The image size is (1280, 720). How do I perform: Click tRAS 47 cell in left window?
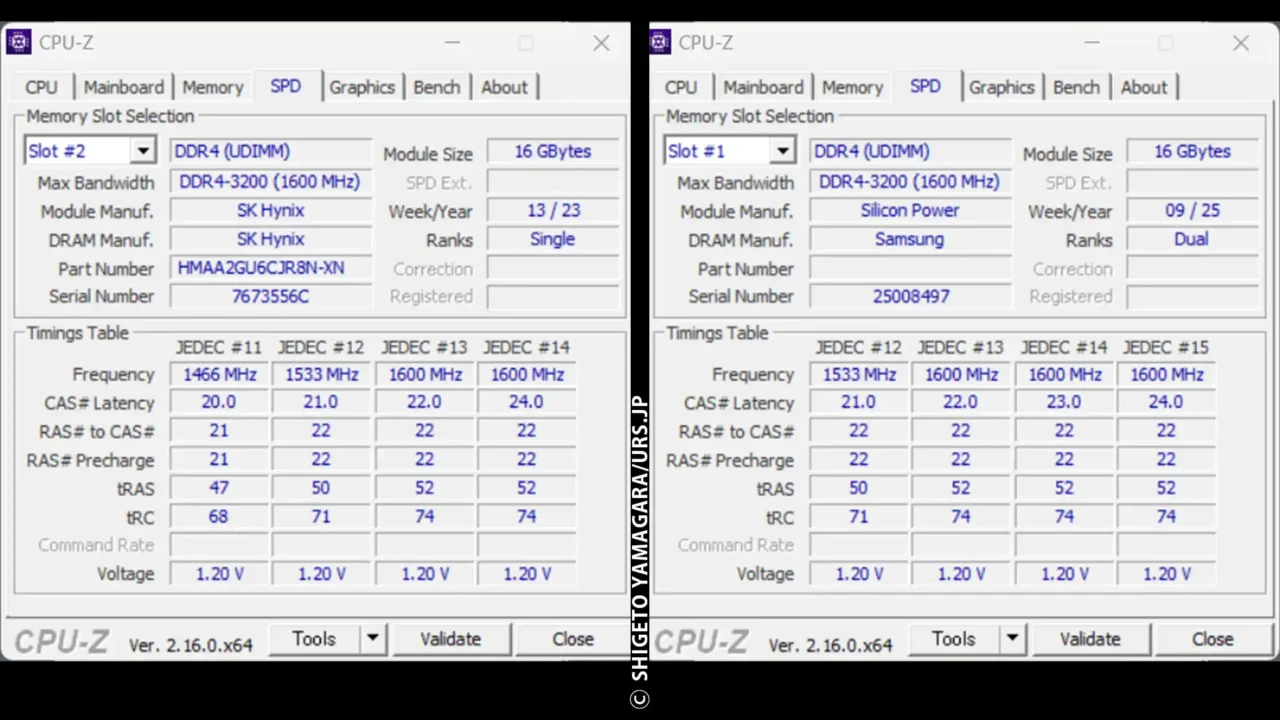[219, 488]
